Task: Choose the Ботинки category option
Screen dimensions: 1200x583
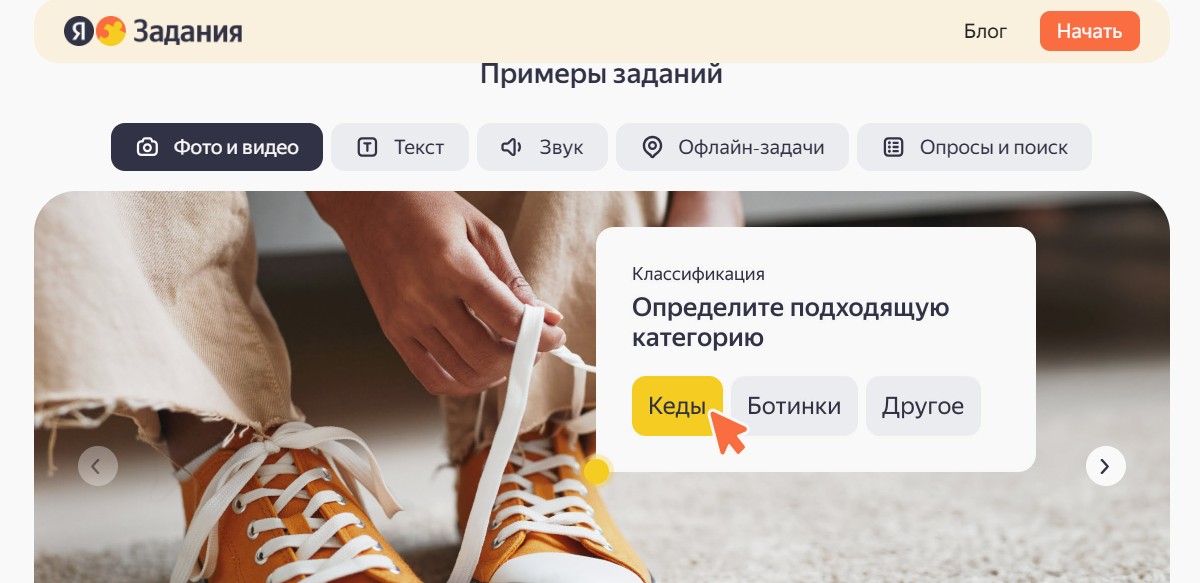Action: (x=794, y=406)
